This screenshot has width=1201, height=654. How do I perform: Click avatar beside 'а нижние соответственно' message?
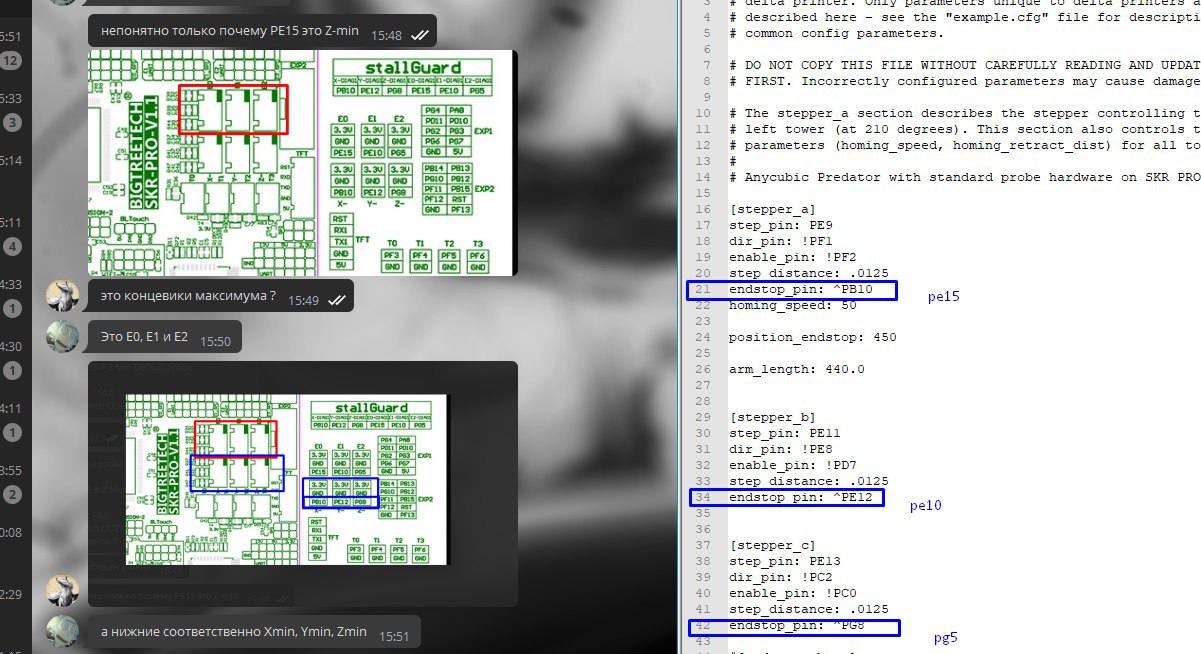tap(63, 631)
